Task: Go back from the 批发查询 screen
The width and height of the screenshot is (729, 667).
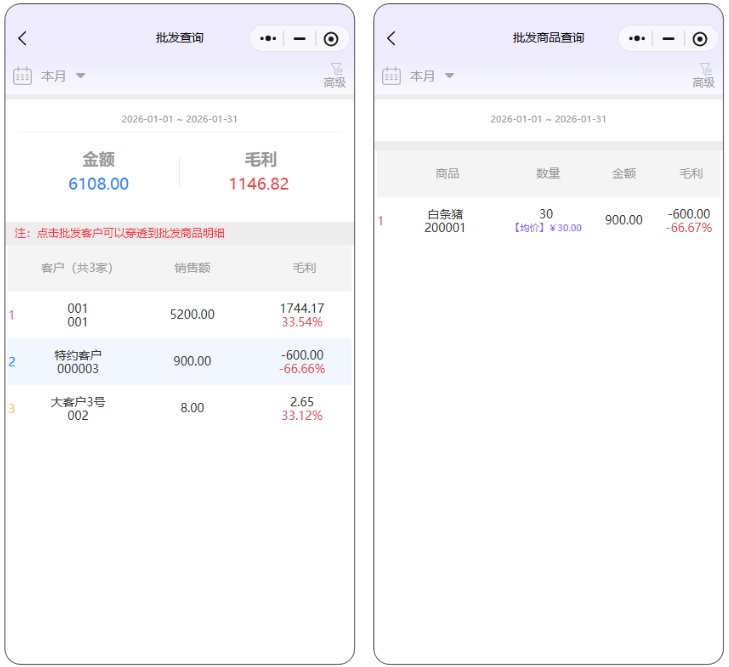Action: pyautogui.click(x=23, y=38)
